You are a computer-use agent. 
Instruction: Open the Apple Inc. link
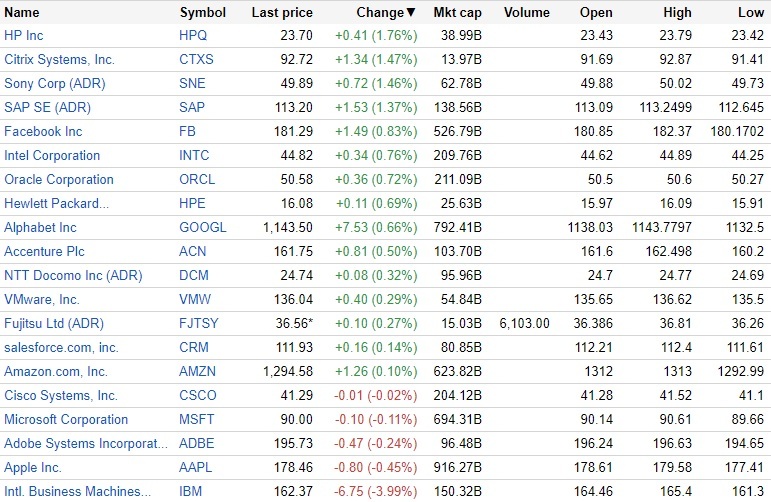pos(33,468)
